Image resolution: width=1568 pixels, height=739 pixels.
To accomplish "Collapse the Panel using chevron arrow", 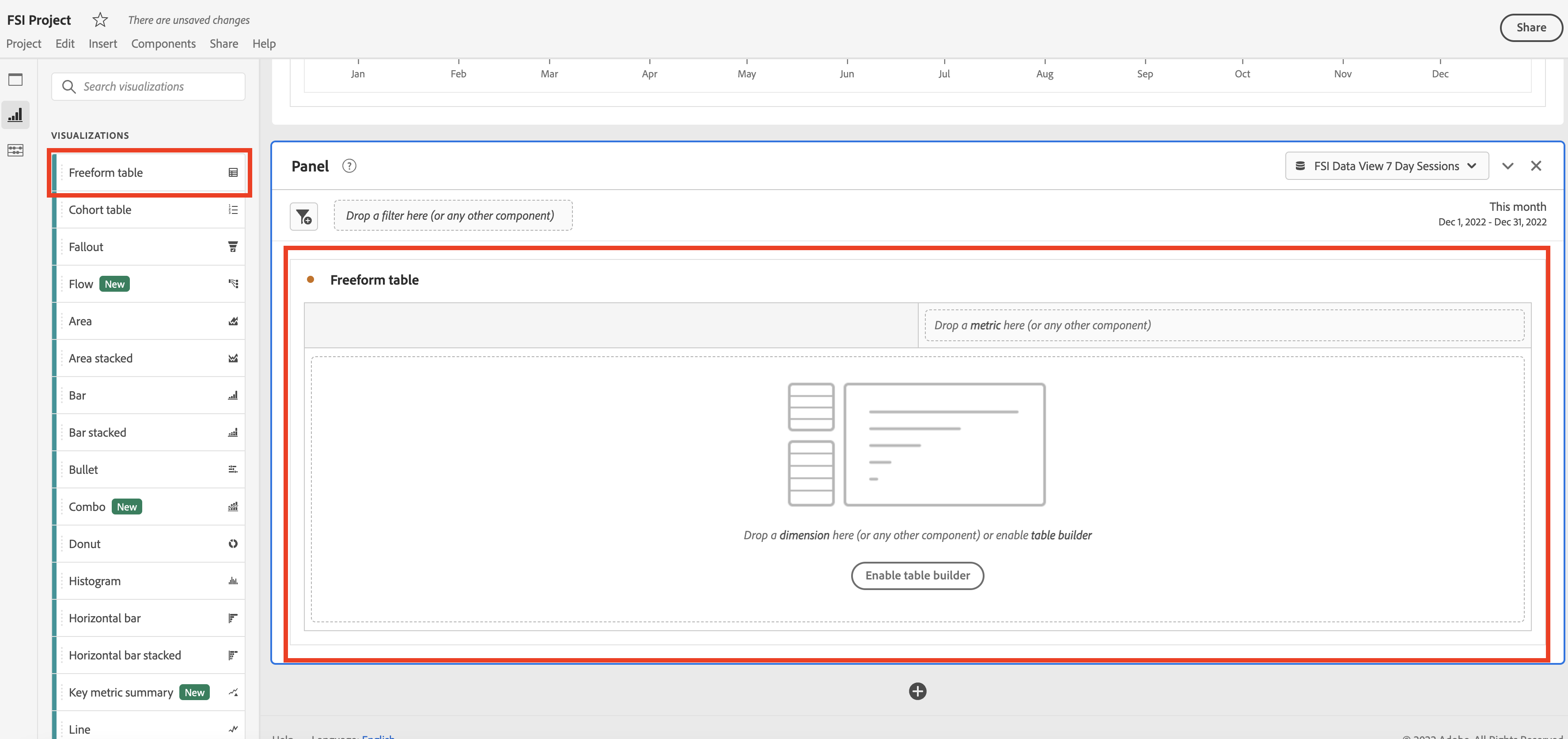I will click(1508, 166).
